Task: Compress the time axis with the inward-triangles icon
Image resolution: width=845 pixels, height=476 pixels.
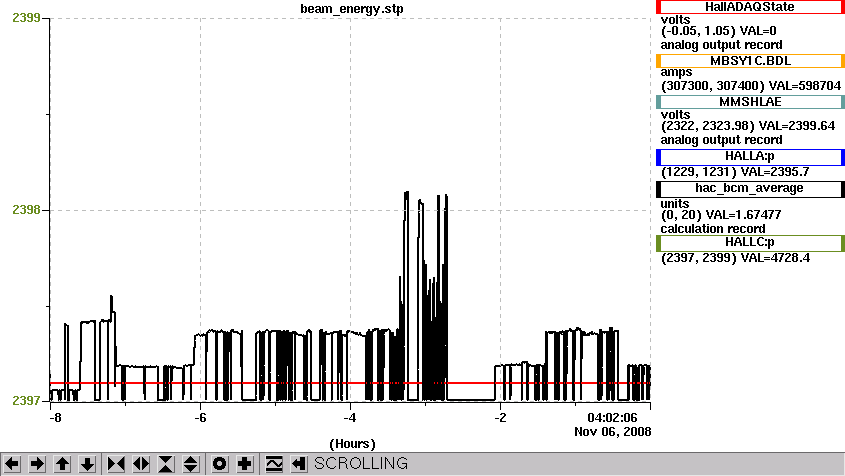Action: point(116,464)
